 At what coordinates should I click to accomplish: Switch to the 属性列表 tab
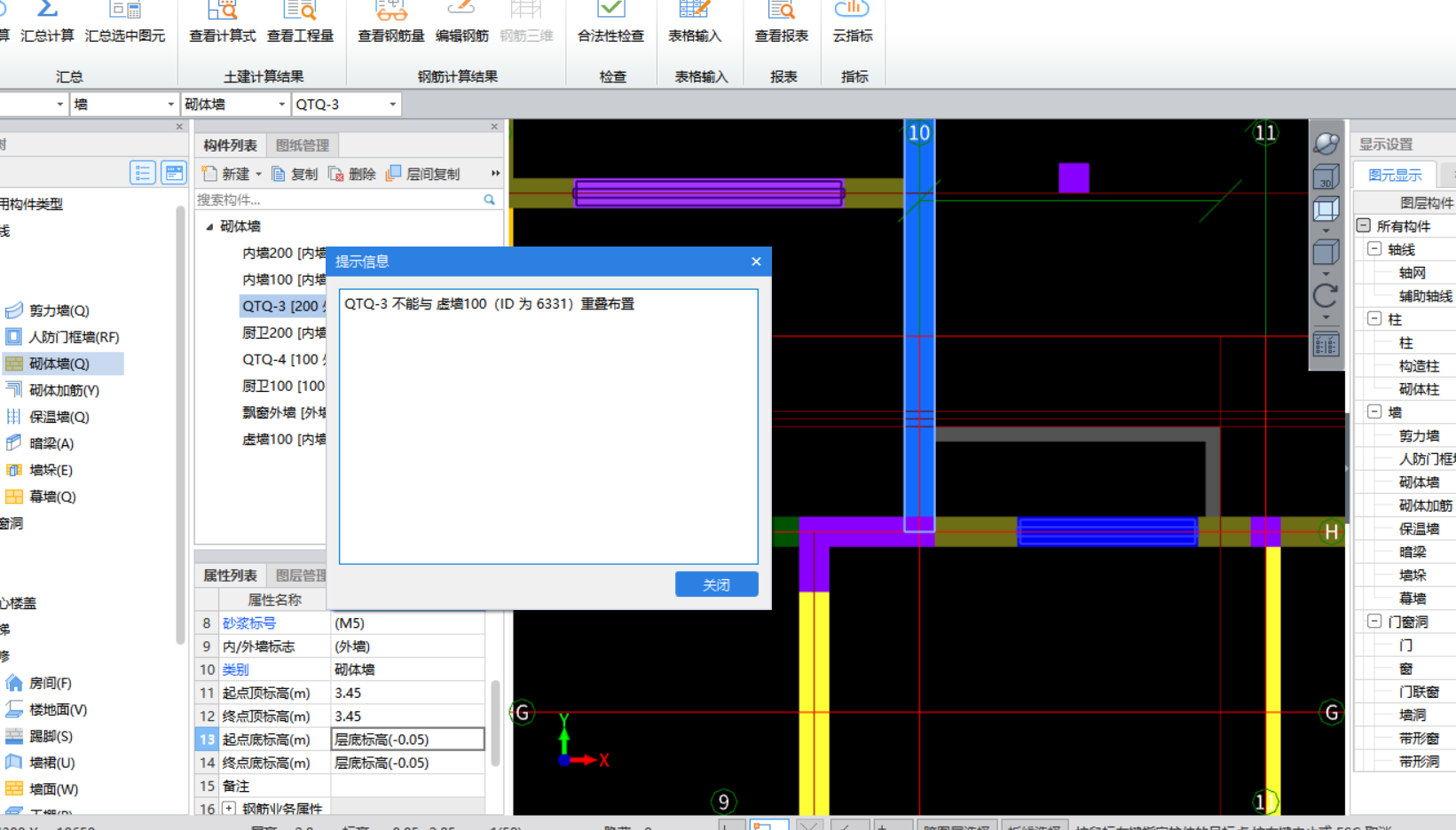coord(230,576)
